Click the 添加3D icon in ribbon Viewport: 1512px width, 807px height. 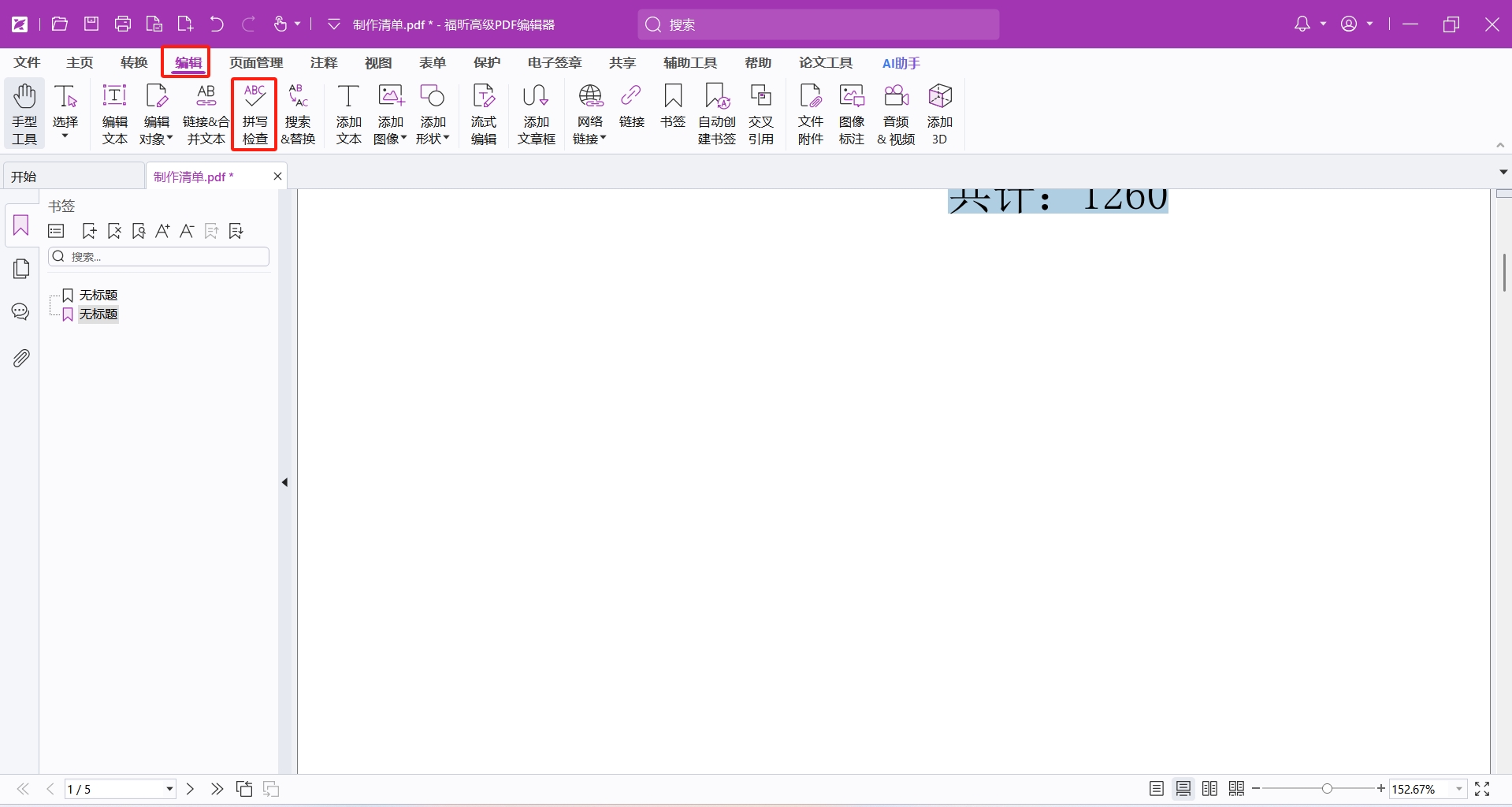[x=939, y=114]
